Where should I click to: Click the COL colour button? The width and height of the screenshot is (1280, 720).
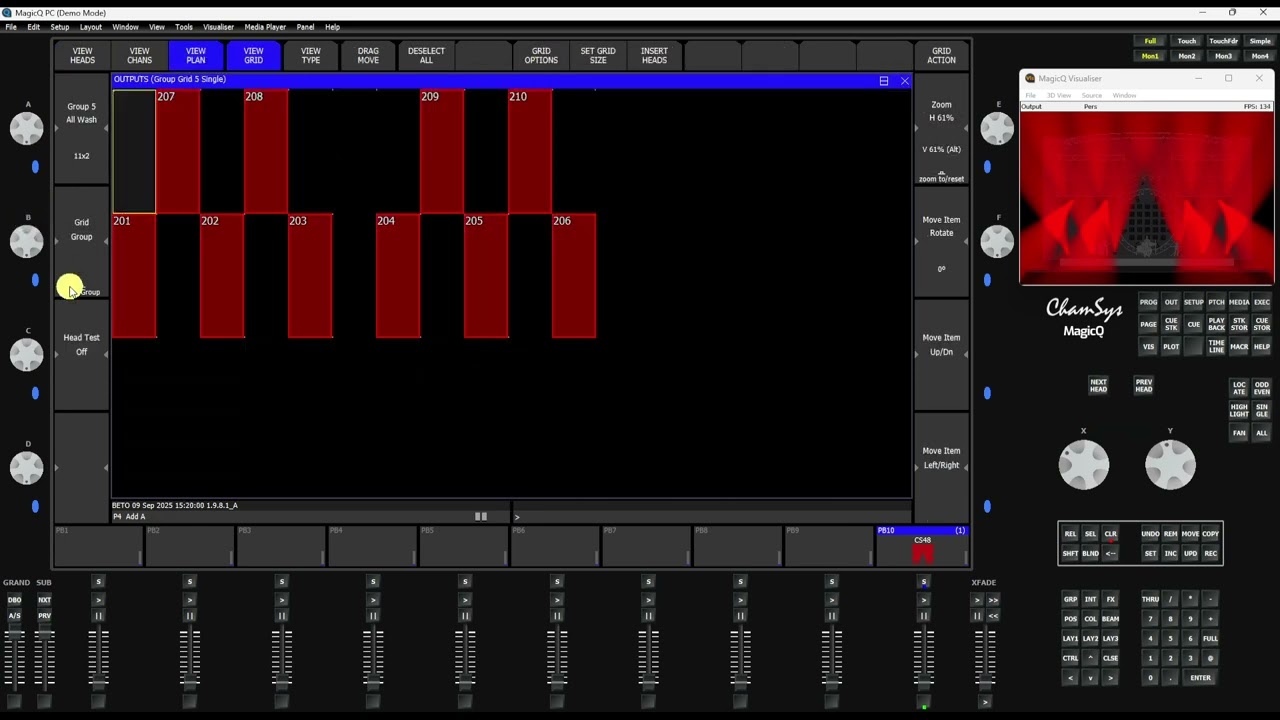pos(1090,619)
